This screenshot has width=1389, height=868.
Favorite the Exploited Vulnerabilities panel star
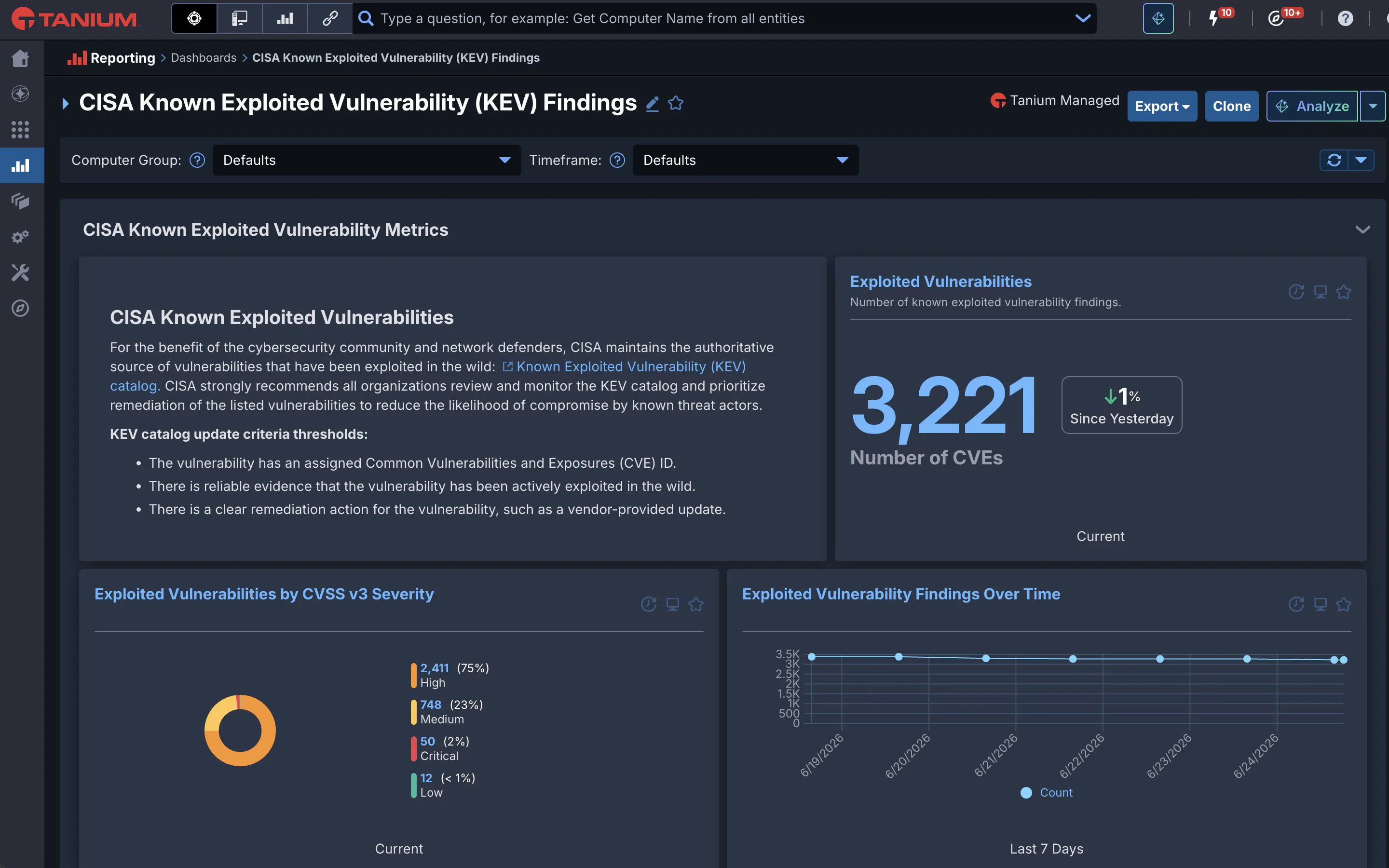coord(1344,292)
